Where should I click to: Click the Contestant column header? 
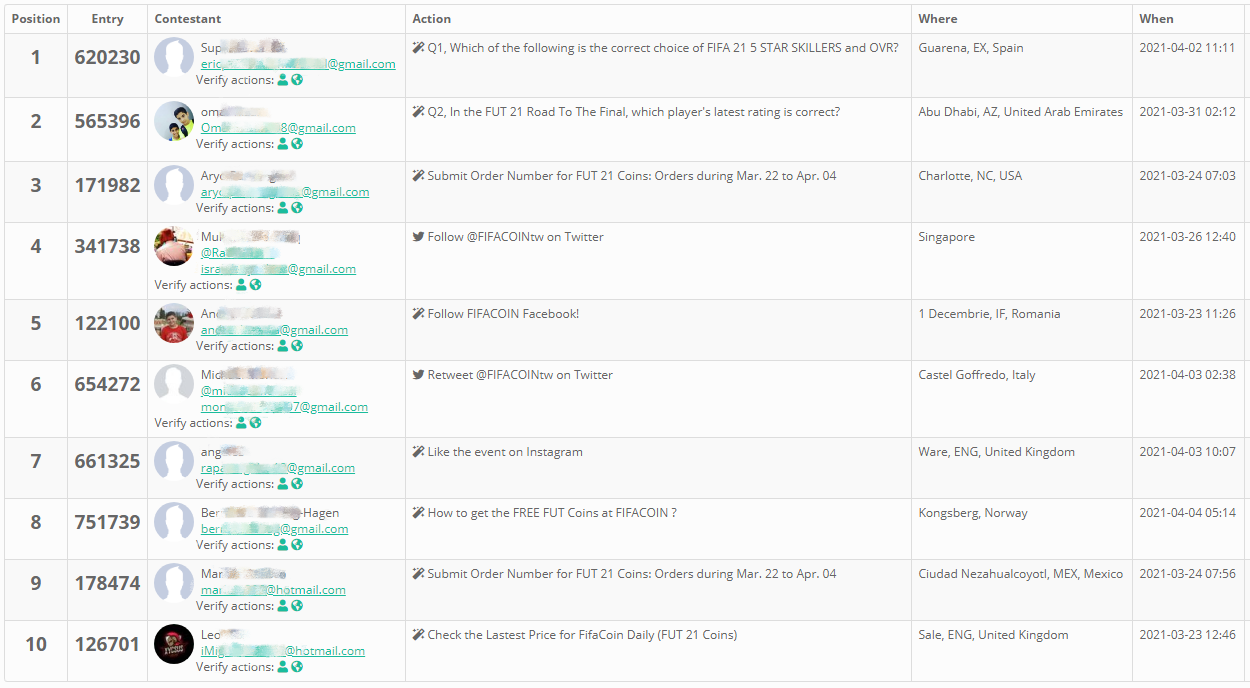tap(188, 19)
